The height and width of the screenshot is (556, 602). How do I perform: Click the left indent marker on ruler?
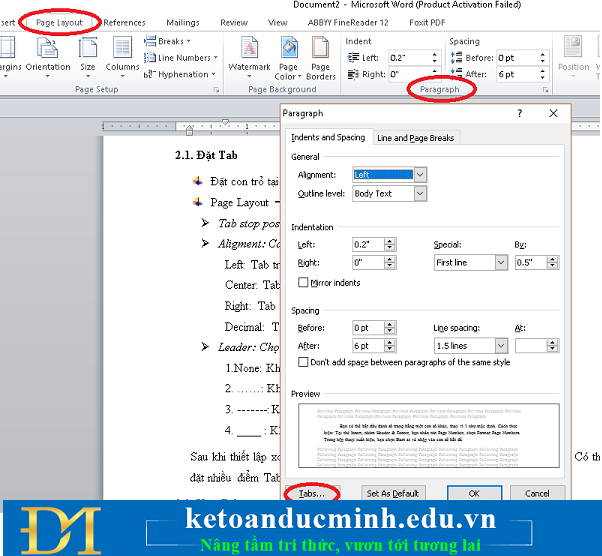click(x=189, y=131)
